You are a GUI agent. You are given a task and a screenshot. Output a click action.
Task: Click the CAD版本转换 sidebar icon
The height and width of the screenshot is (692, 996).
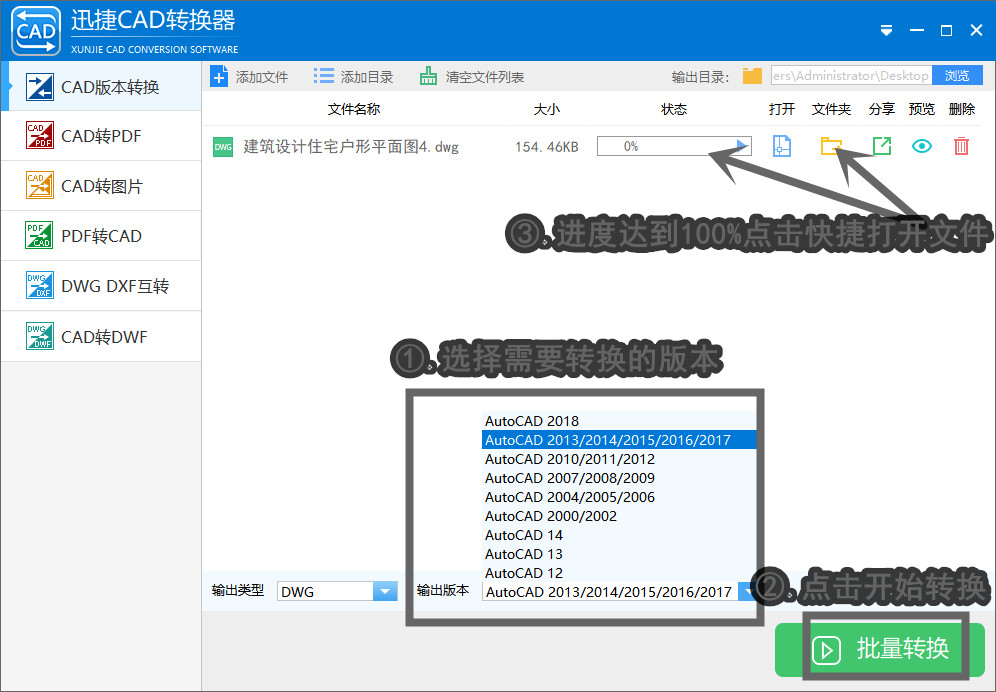pos(39,87)
